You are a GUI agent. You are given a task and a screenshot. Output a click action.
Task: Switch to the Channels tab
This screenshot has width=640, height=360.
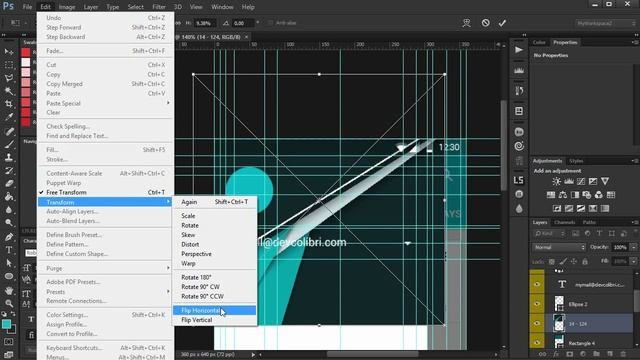point(564,222)
